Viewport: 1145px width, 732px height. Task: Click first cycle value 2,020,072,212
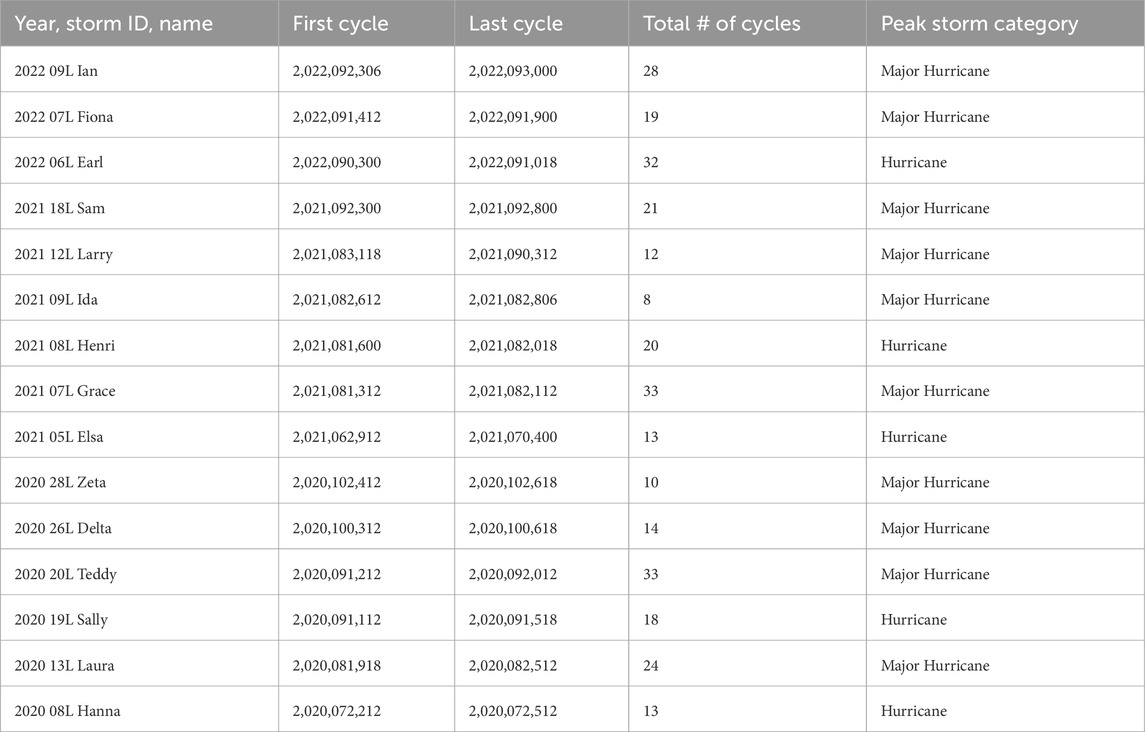[337, 711]
